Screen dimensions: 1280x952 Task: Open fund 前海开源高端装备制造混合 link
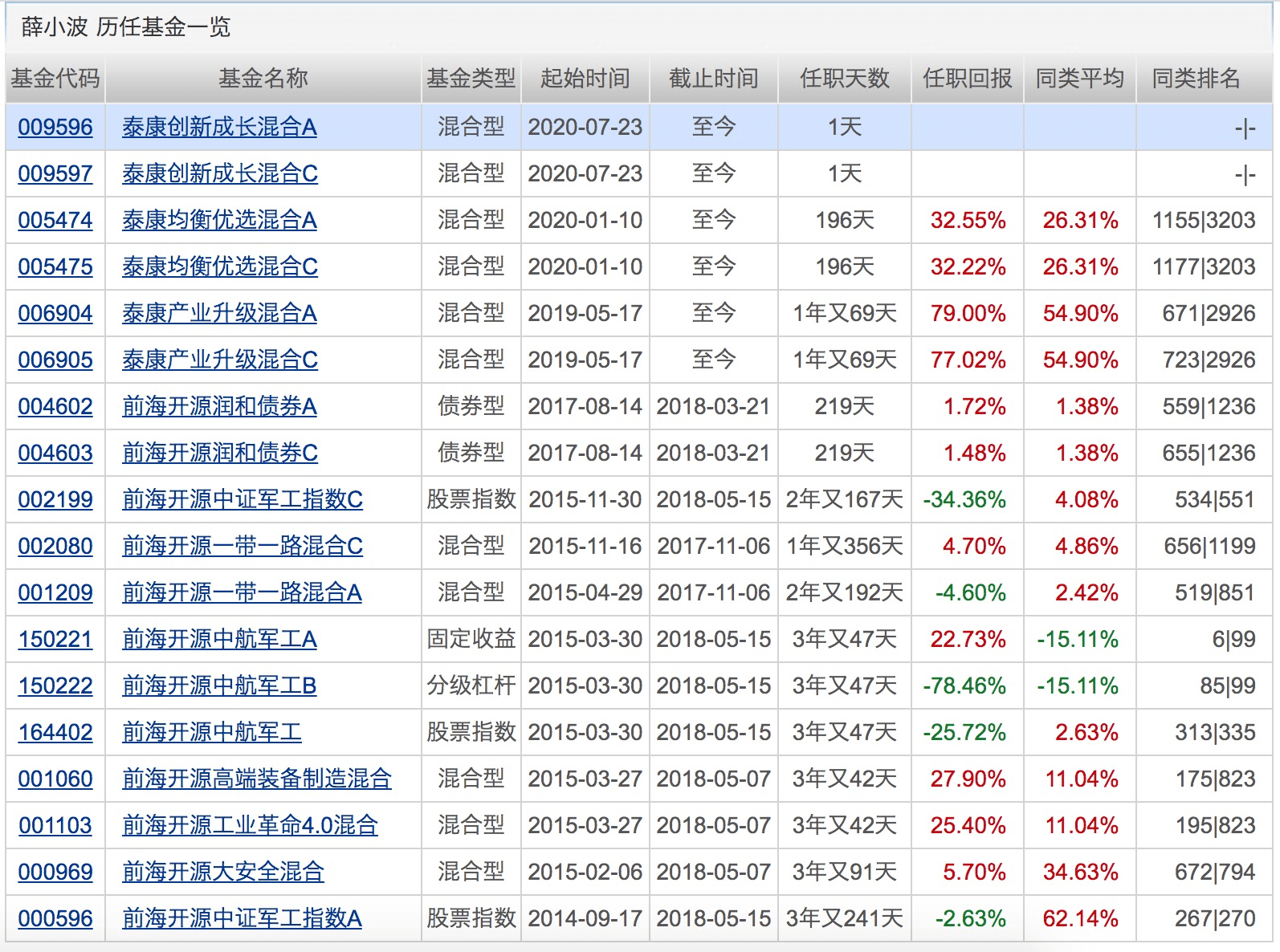[x=257, y=779]
